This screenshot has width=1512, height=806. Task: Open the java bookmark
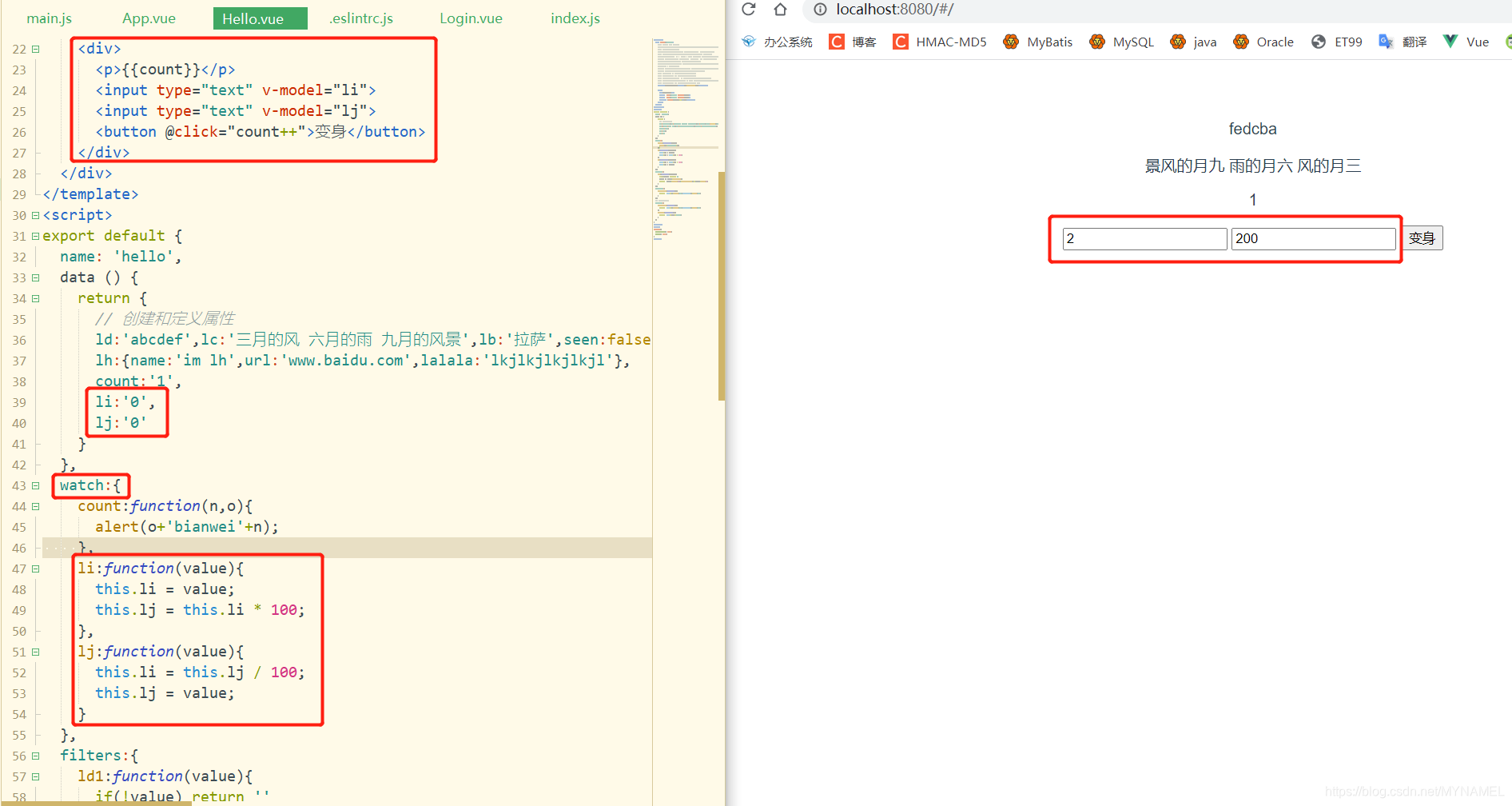(1193, 42)
